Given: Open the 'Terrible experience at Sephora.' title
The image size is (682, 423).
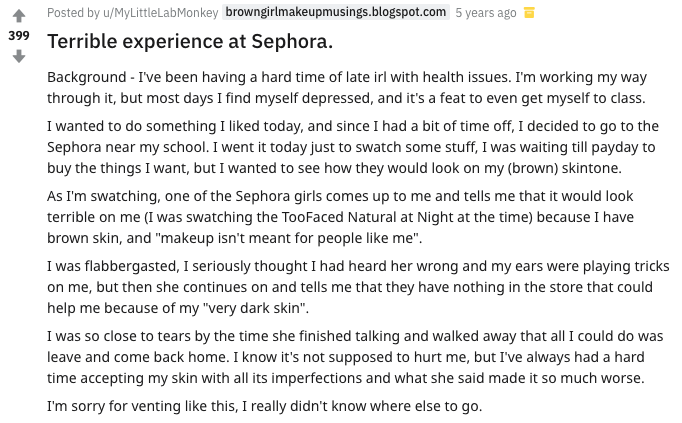Looking at the screenshot, I should click(x=190, y=42).
